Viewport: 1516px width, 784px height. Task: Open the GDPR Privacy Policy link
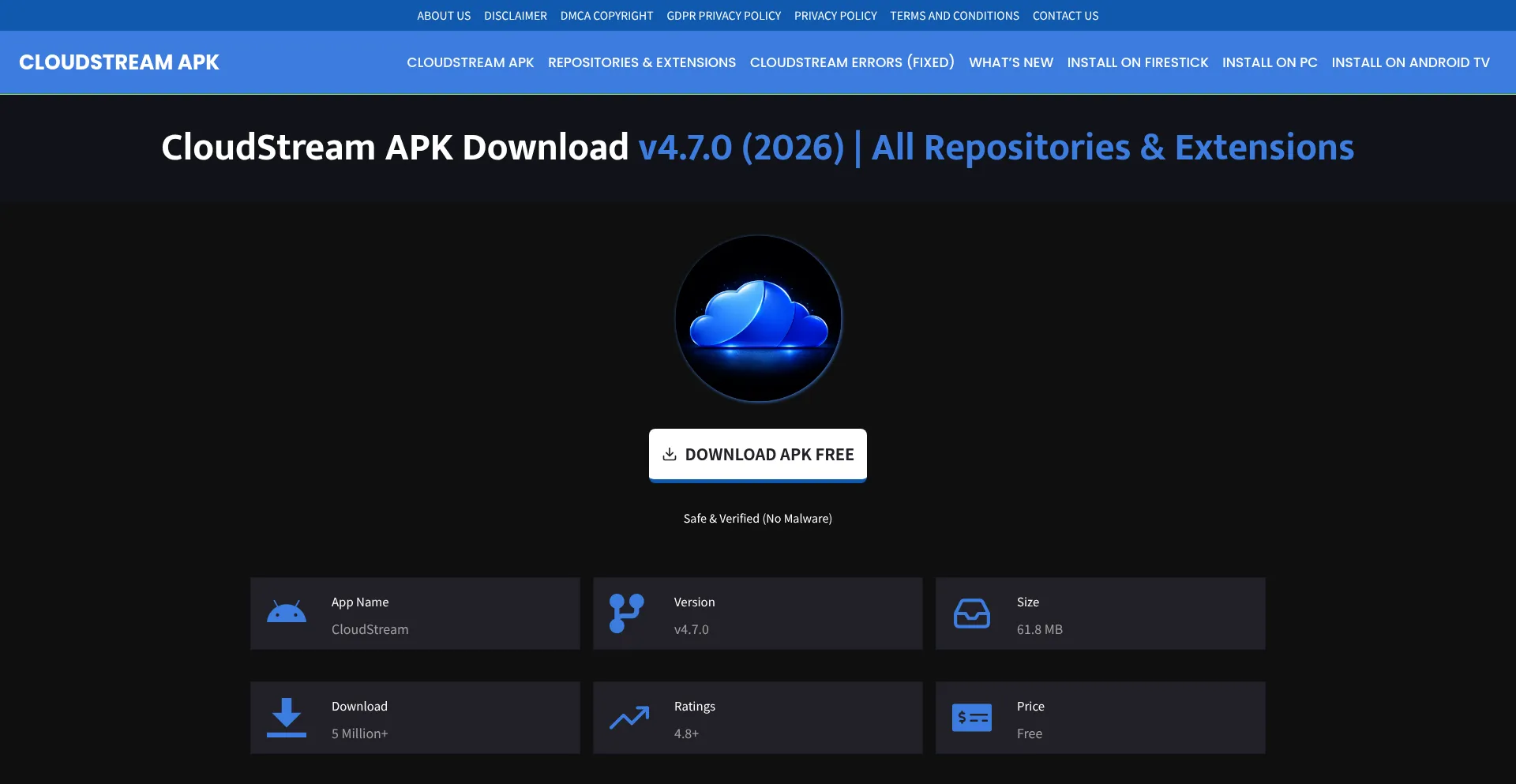coord(723,16)
